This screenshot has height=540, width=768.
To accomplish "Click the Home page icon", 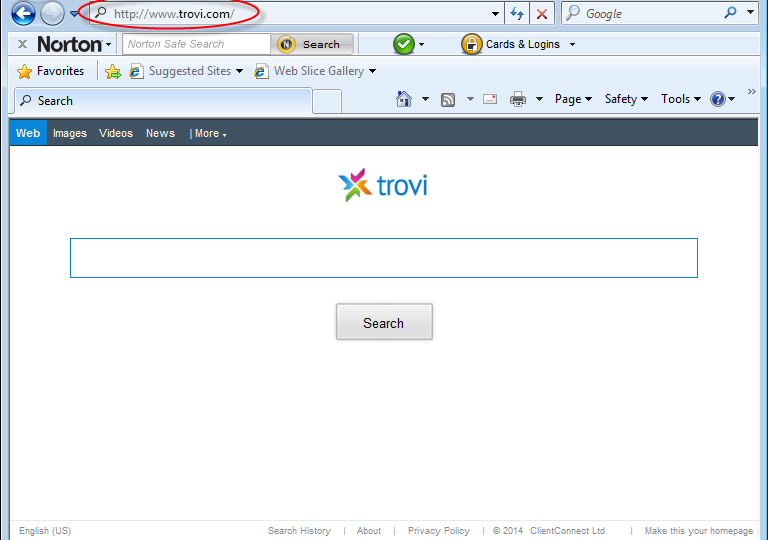I will point(404,99).
